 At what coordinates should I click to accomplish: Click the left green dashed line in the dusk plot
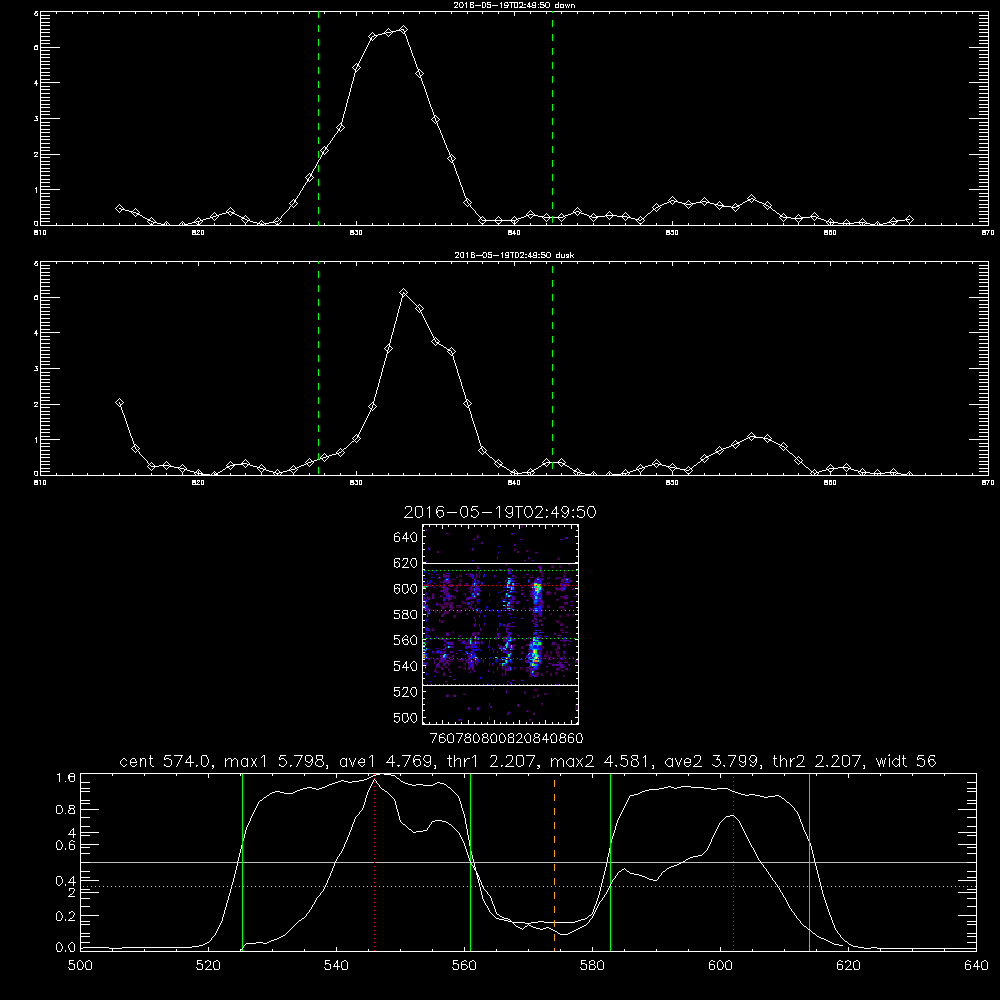tap(318, 370)
